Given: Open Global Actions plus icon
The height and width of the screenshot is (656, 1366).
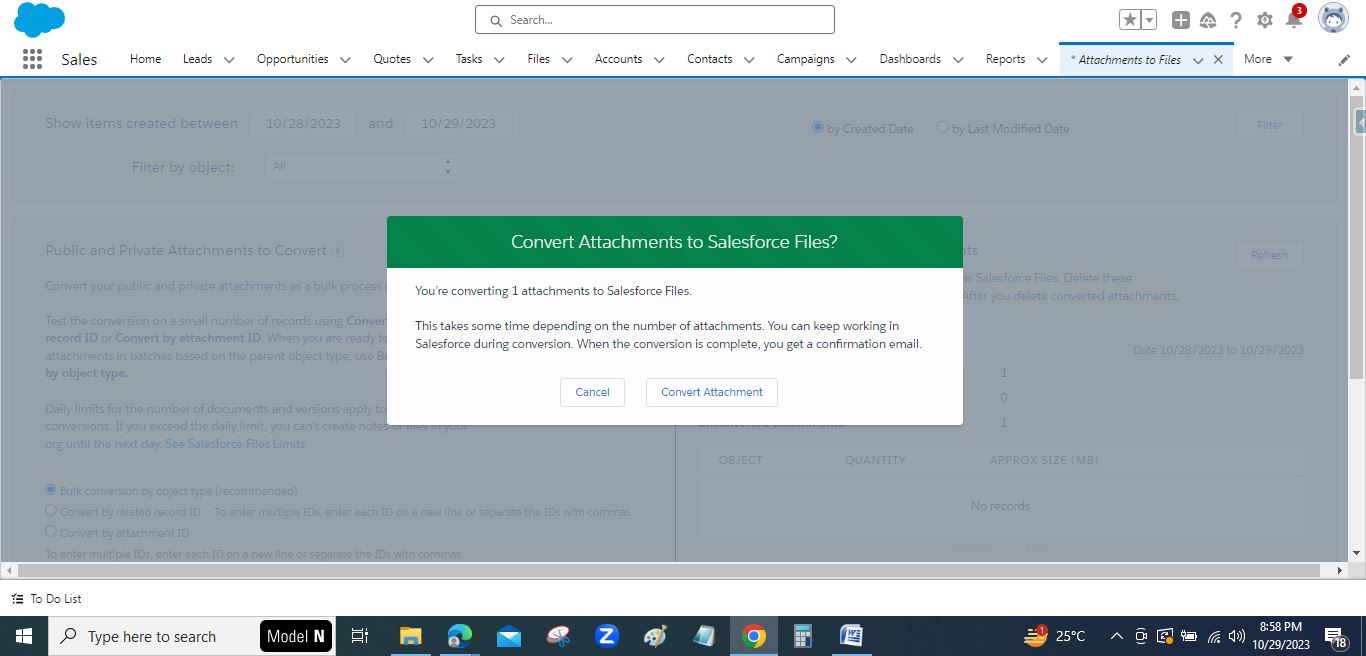Looking at the screenshot, I should (1181, 20).
